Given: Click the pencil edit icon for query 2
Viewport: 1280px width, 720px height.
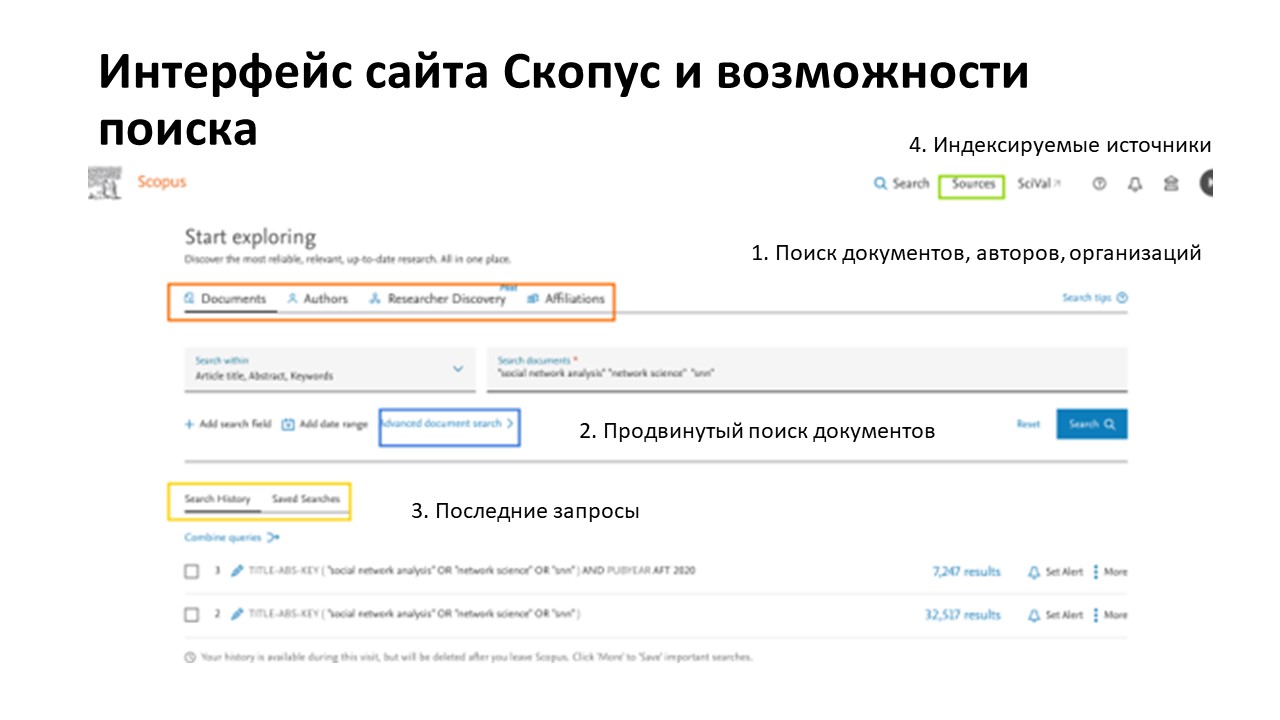Looking at the screenshot, I should click(x=237, y=614).
